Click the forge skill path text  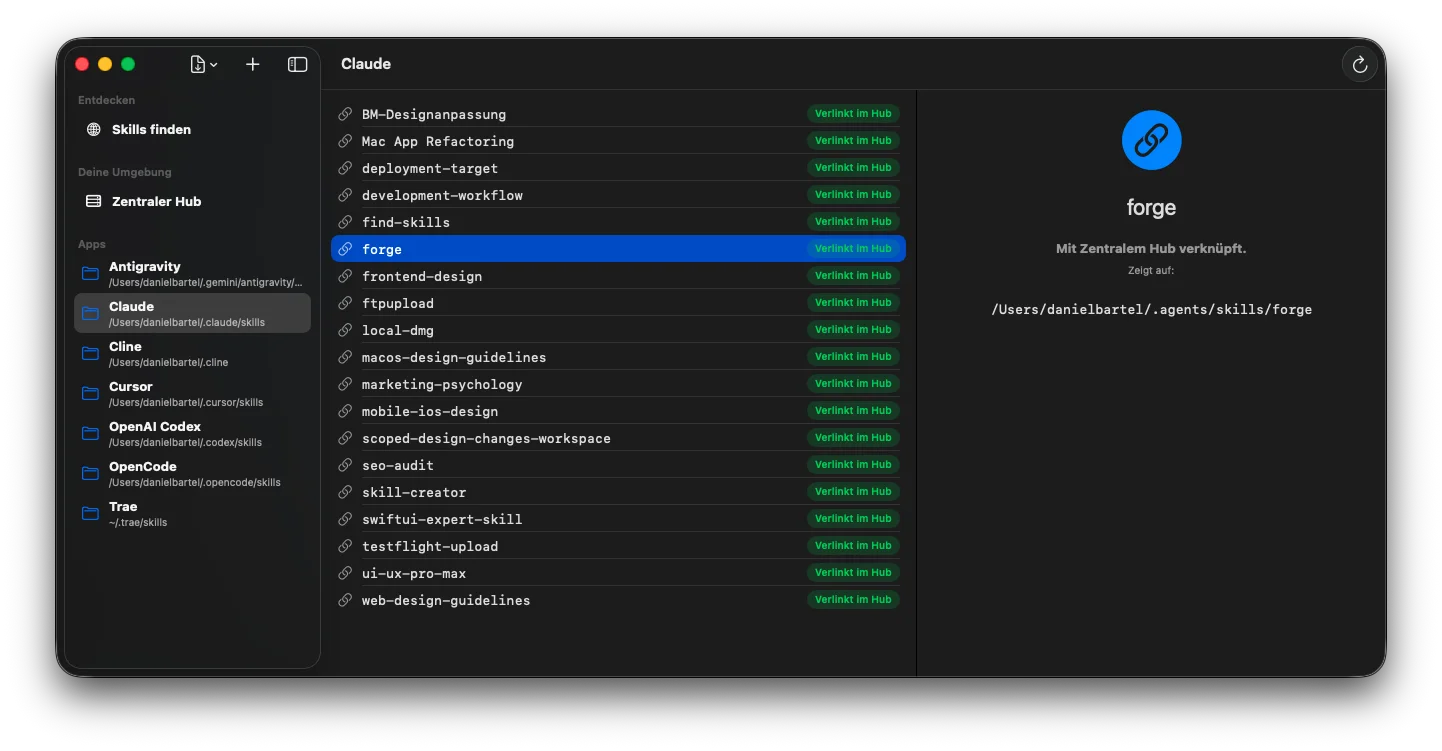(x=1151, y=310)
